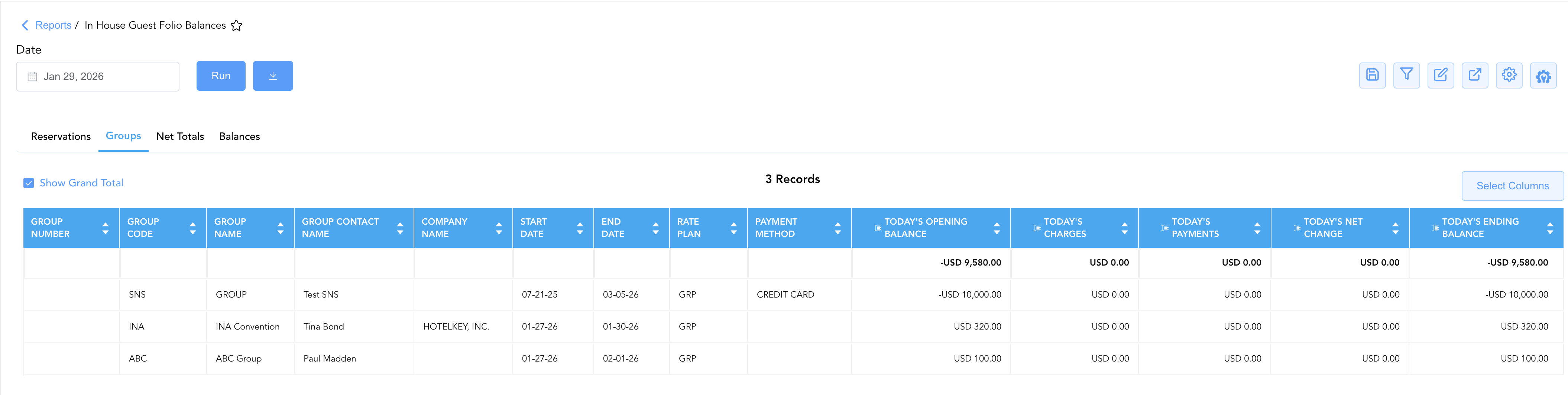1568x395 pixels.
Task: Open Select Columns button
Action: click(1512, 186)
